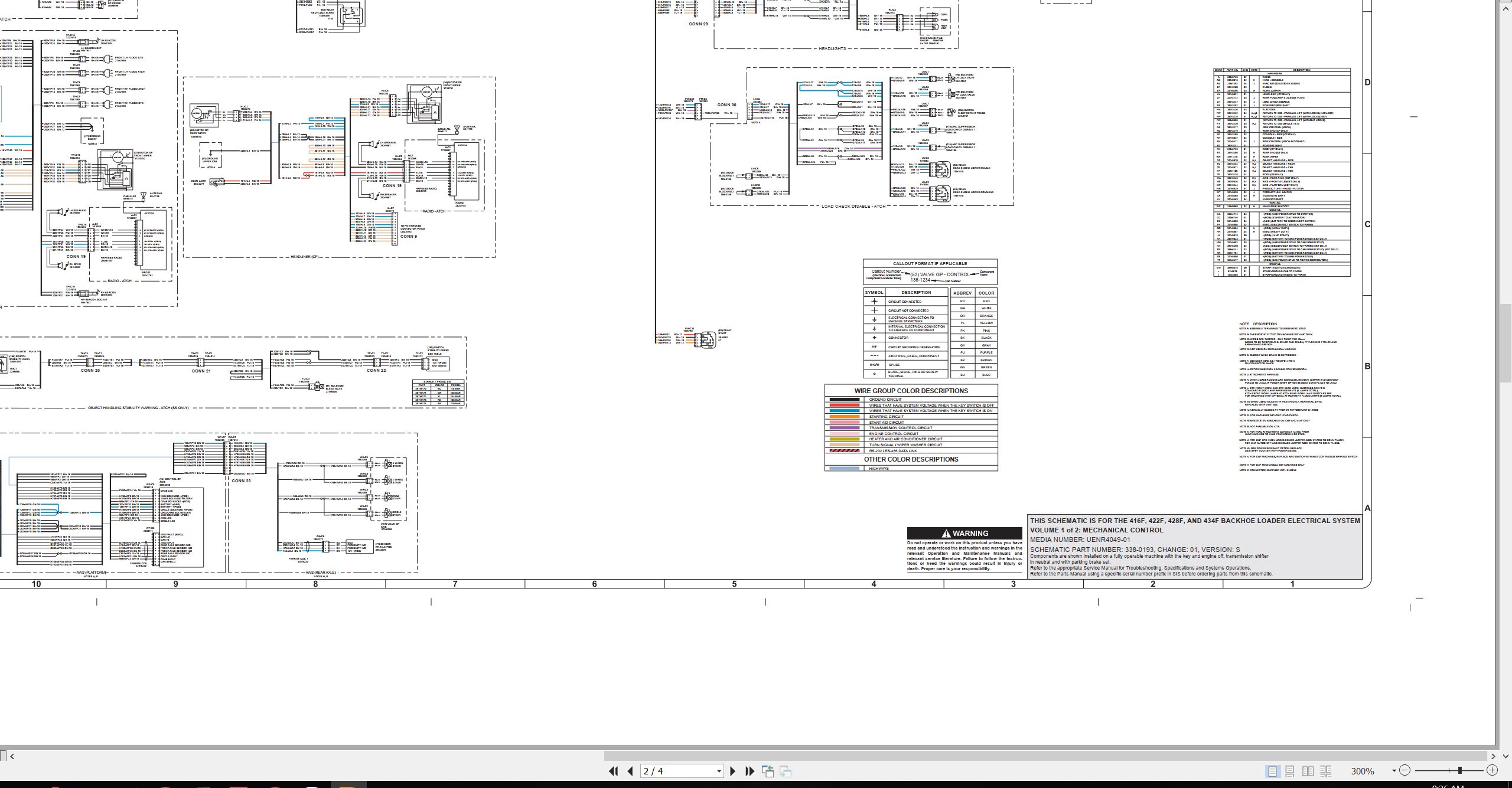1512x788 pixels.
Task: Click the OTHER COLOR DESCRIPTIONS heading
Action: tap(911, 459)
